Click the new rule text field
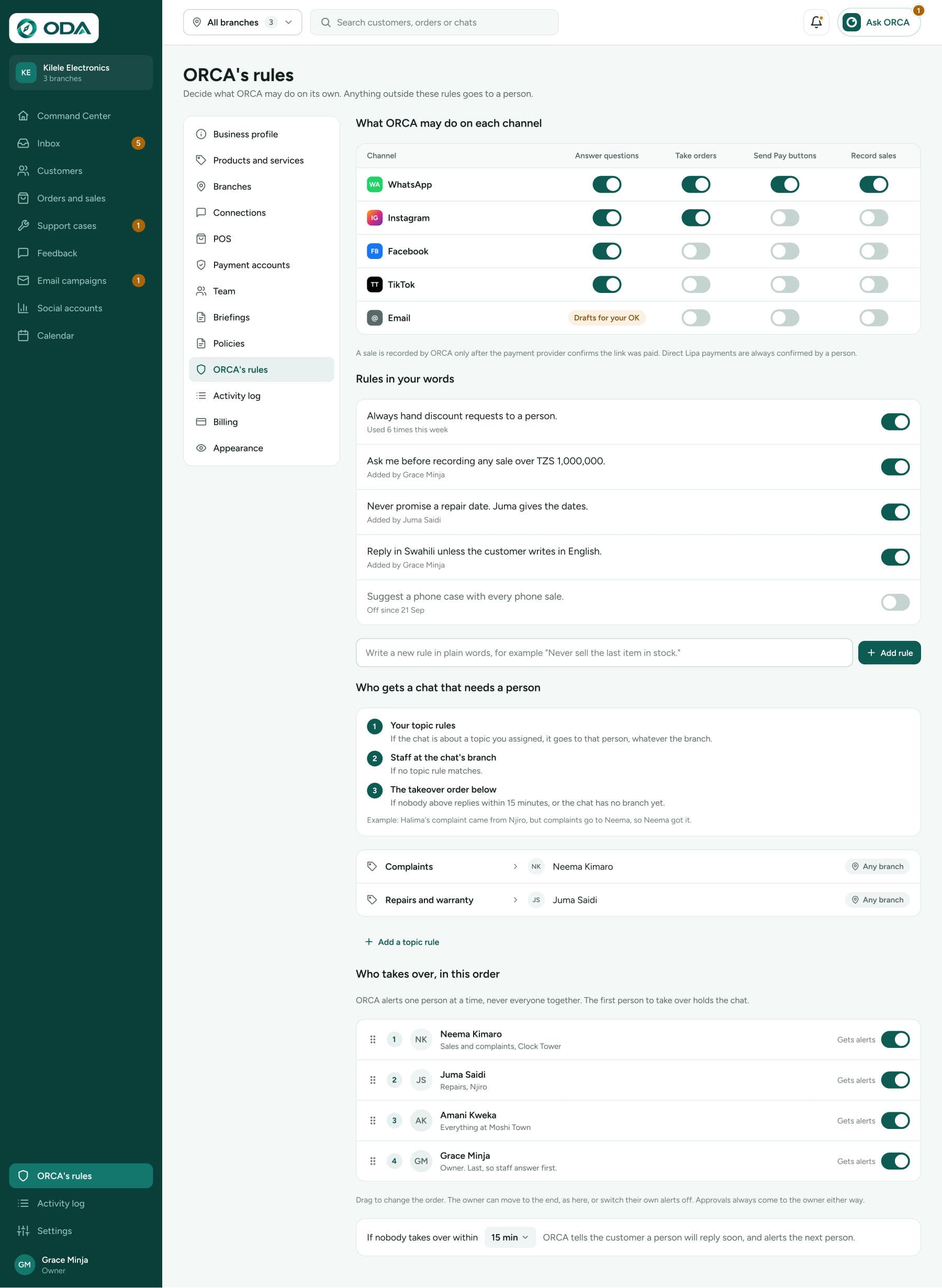Screen dimensions: 942x1288 click(604, 652)
